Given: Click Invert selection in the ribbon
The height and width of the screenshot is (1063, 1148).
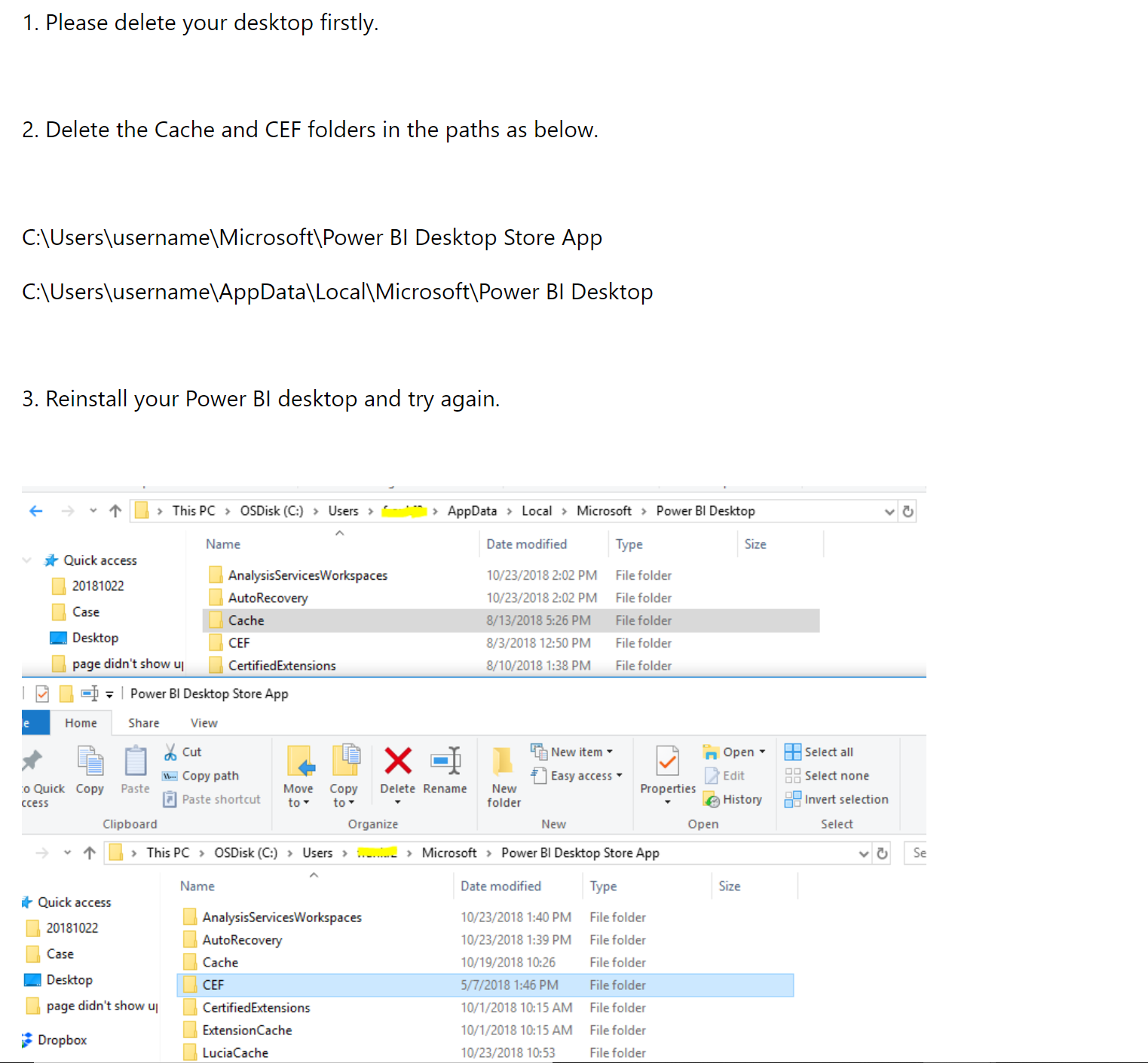Looking at the screenshot, I should coord(837,799).
